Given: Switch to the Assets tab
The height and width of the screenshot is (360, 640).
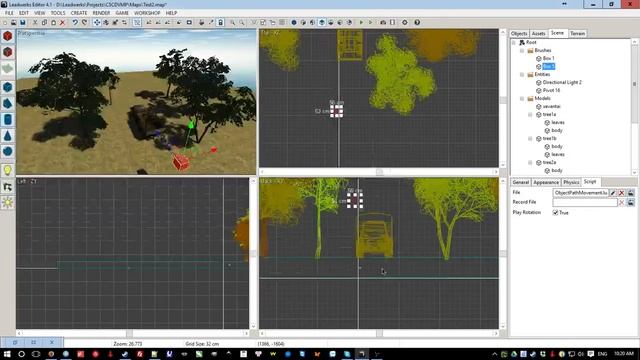Looking at the screenshot, I should point(538,33).
